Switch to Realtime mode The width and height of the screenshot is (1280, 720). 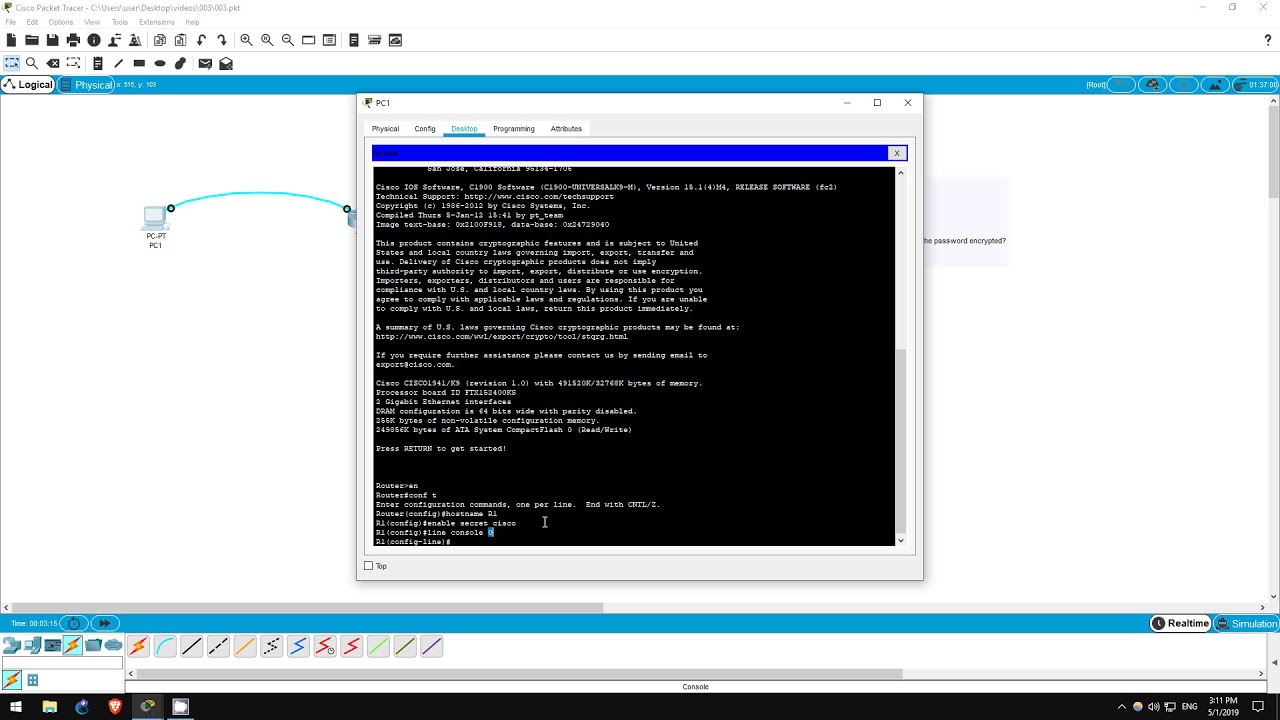point(1181,624)
